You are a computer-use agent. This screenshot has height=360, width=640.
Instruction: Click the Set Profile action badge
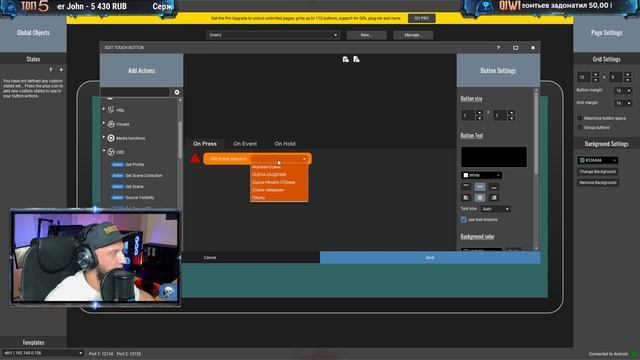click(118, 164)
